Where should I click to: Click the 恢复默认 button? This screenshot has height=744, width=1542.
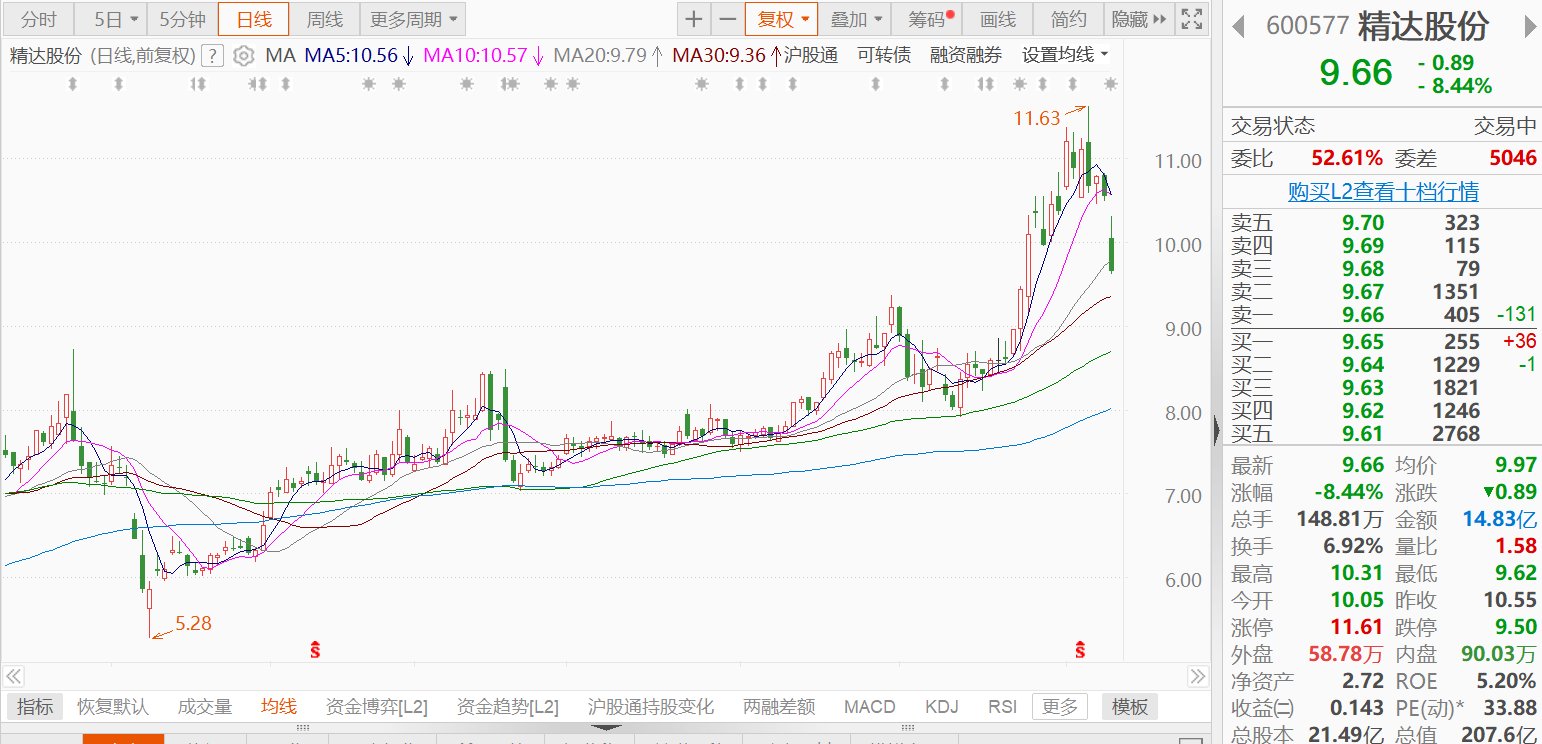point(113,707)
